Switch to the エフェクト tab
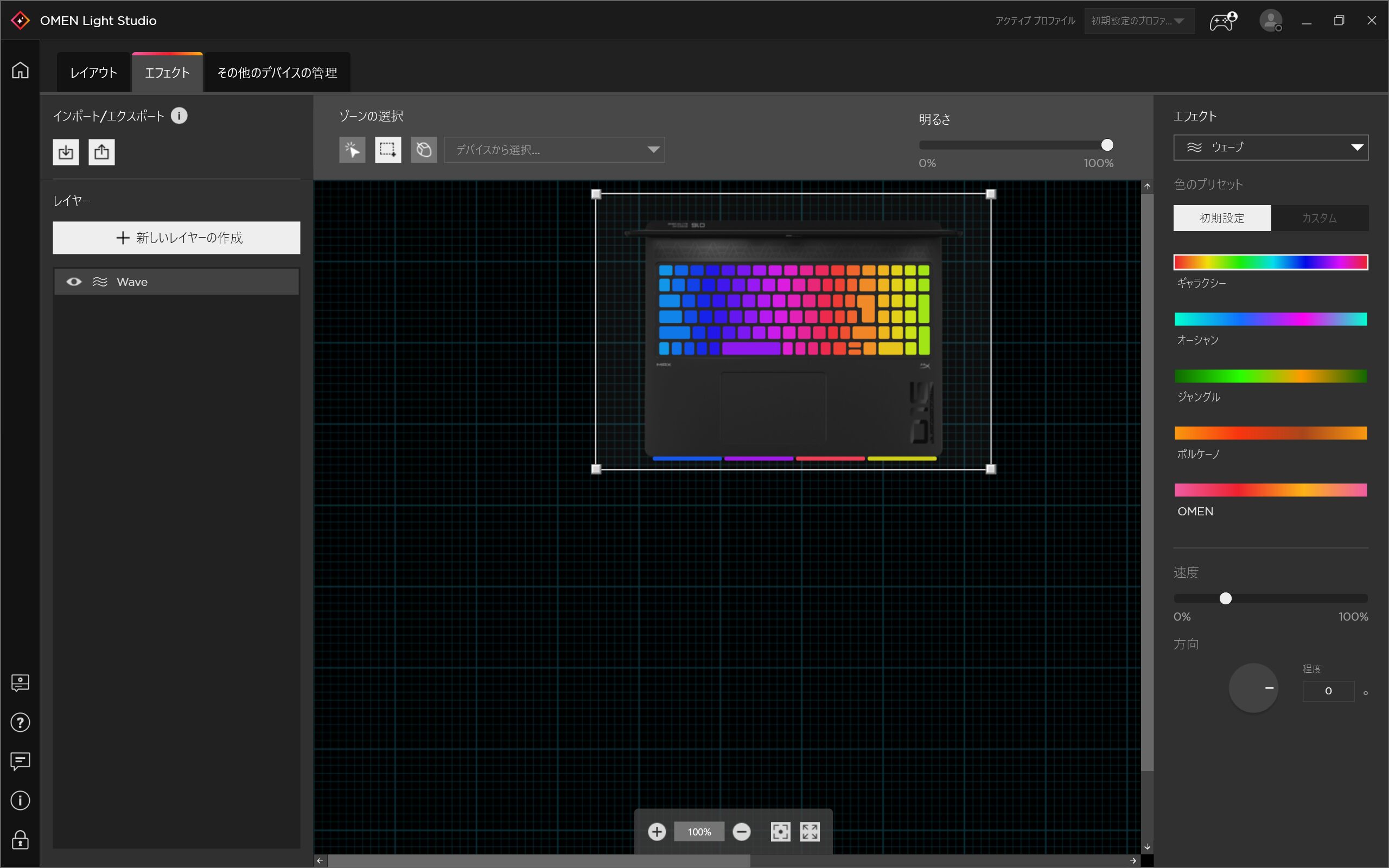This screenshot has width=1389, height=868. click(x=167, y=72)
